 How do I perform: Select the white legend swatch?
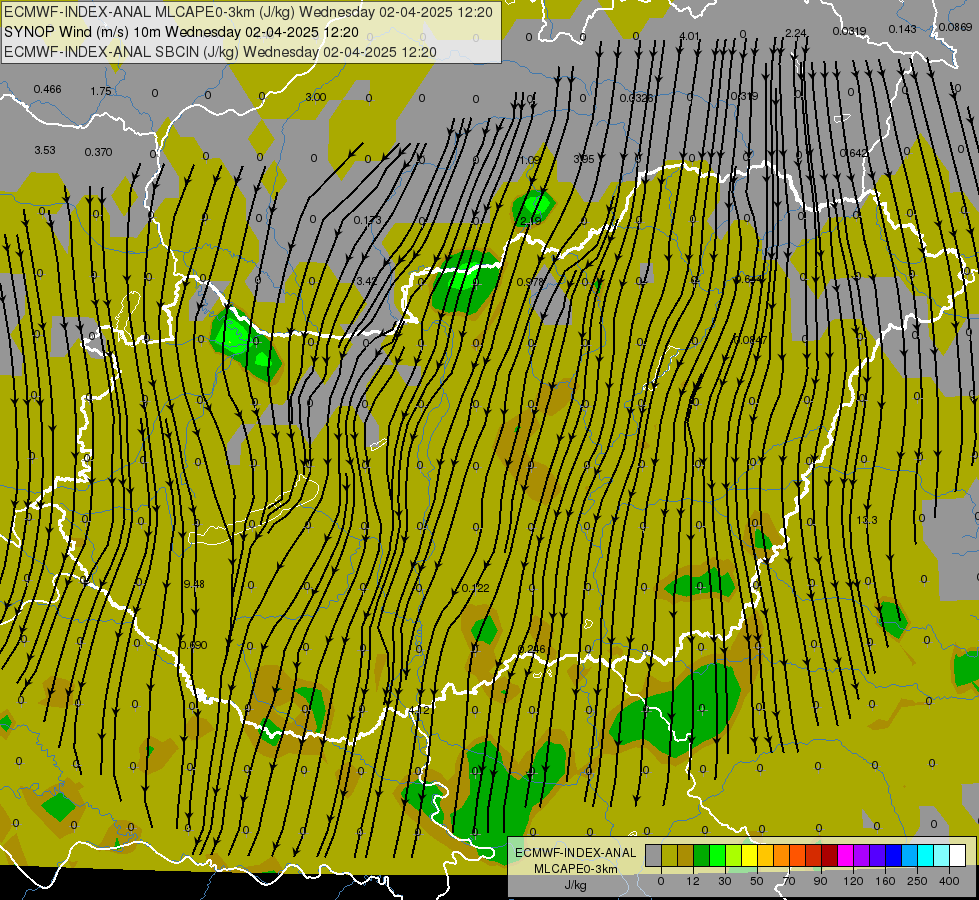958,855
